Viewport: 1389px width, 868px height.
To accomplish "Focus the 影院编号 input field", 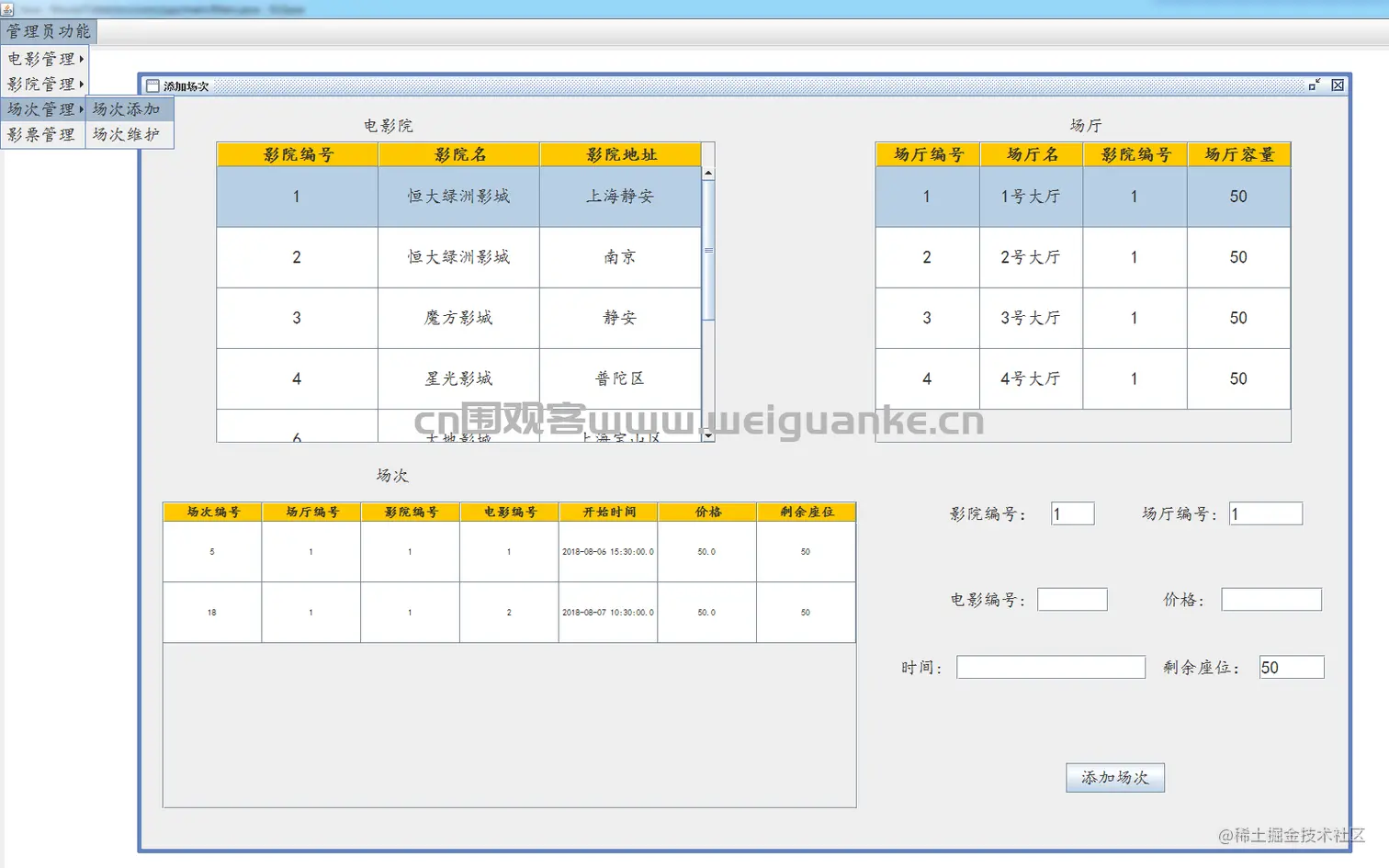I will click(x=1073, y=513).
